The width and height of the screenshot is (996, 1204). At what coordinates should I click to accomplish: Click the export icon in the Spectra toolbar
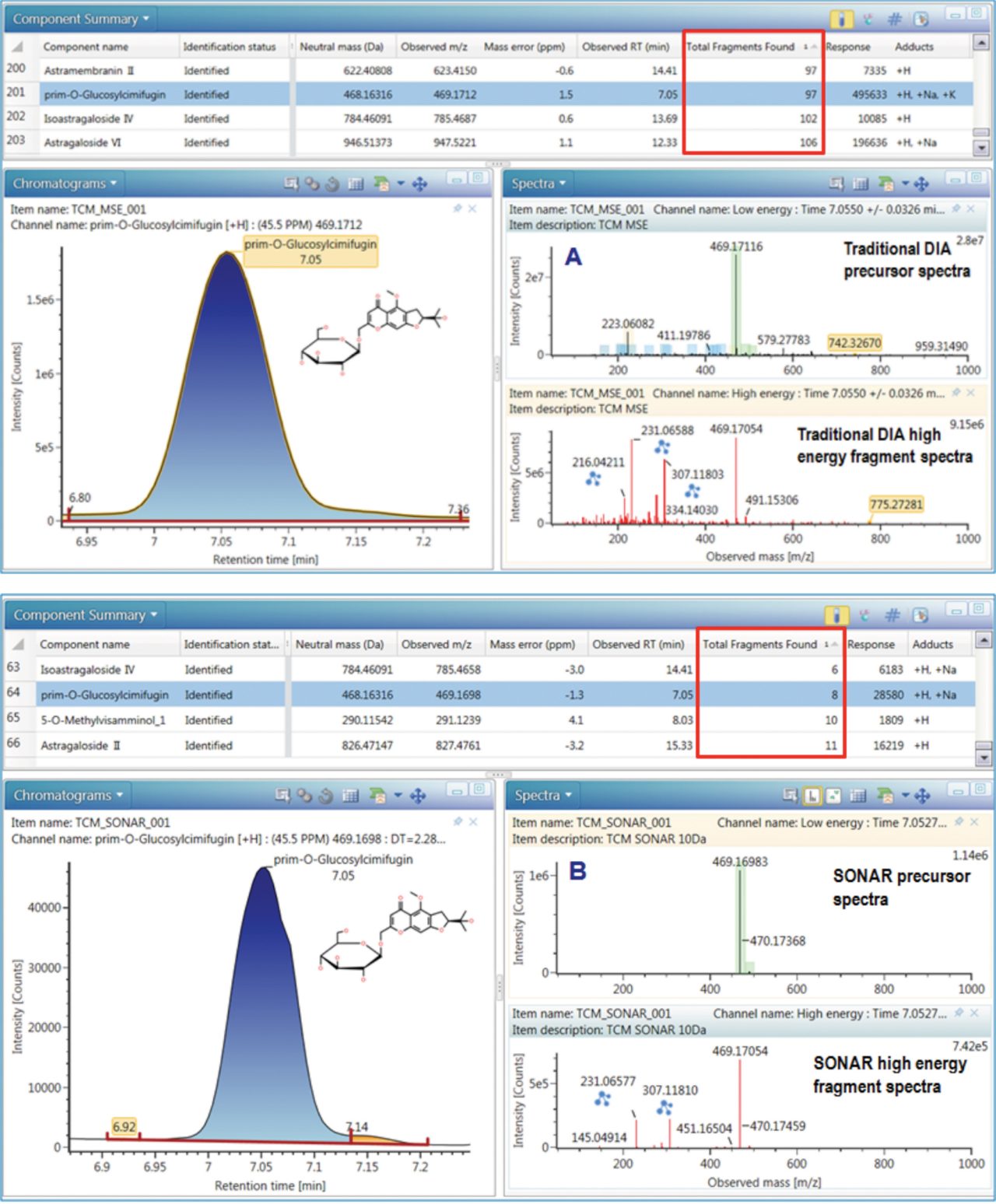click(x=886, y=184)
